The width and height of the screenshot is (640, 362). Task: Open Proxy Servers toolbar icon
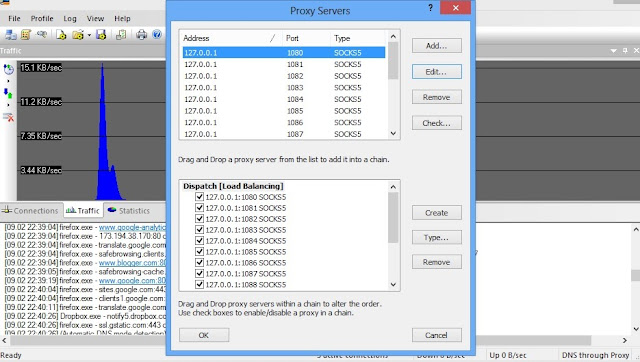(11, 35)
